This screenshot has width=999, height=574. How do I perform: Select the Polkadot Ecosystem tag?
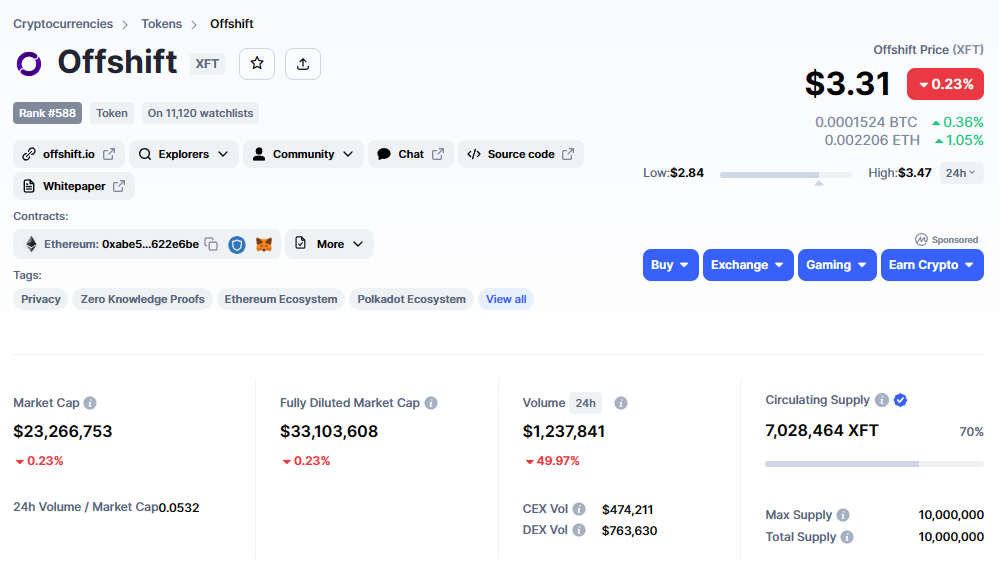coord(412,299)
